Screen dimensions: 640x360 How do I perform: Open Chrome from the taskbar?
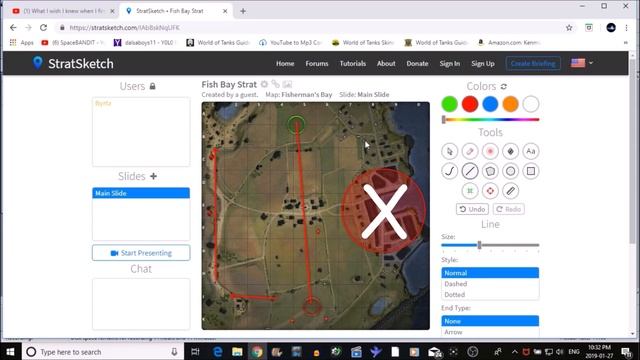pyautogui.click(x=257, y=352)
